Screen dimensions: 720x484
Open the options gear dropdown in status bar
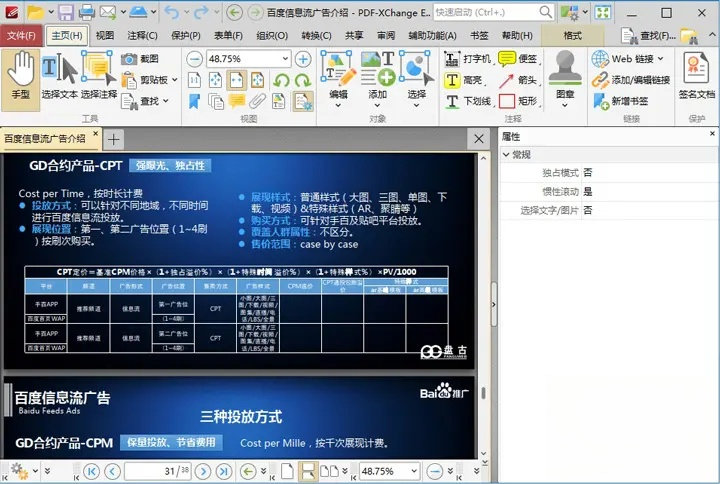point(35,471)
